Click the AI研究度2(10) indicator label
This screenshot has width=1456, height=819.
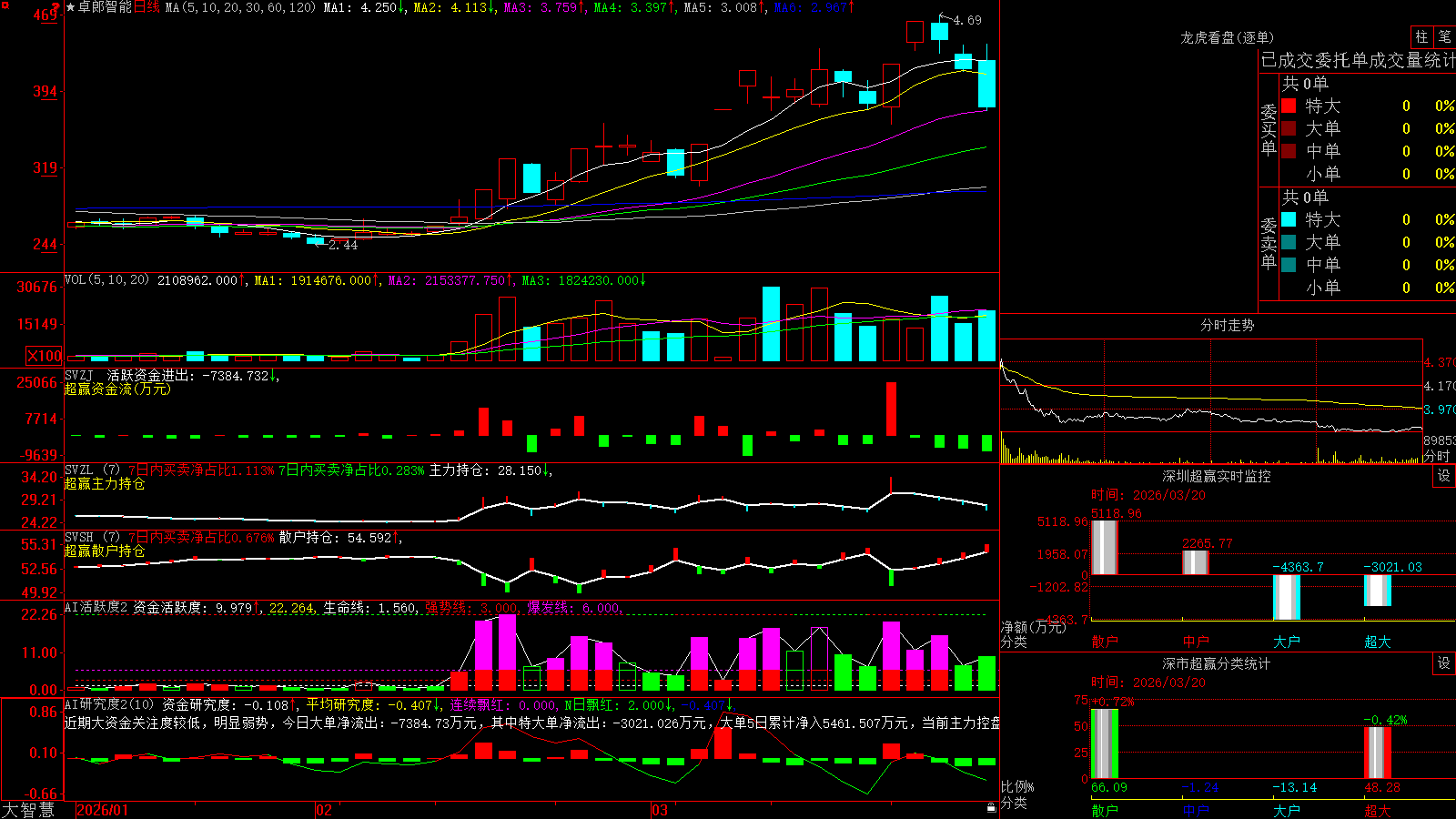coord(109,704)
